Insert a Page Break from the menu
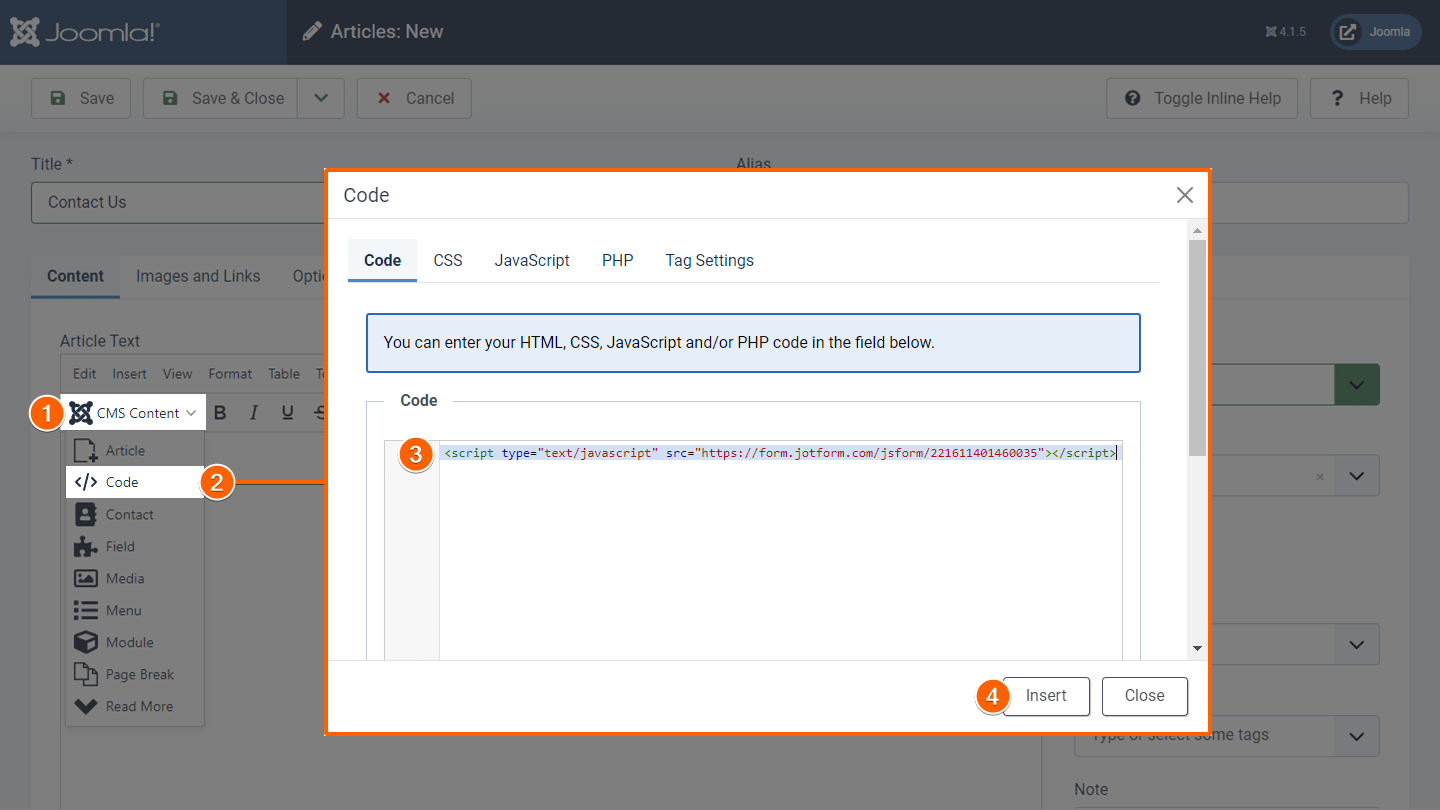 (139, 674)
